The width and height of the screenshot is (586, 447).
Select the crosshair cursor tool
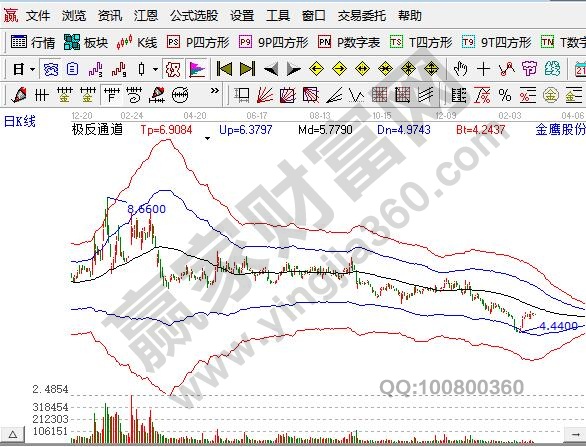(483, 69)
